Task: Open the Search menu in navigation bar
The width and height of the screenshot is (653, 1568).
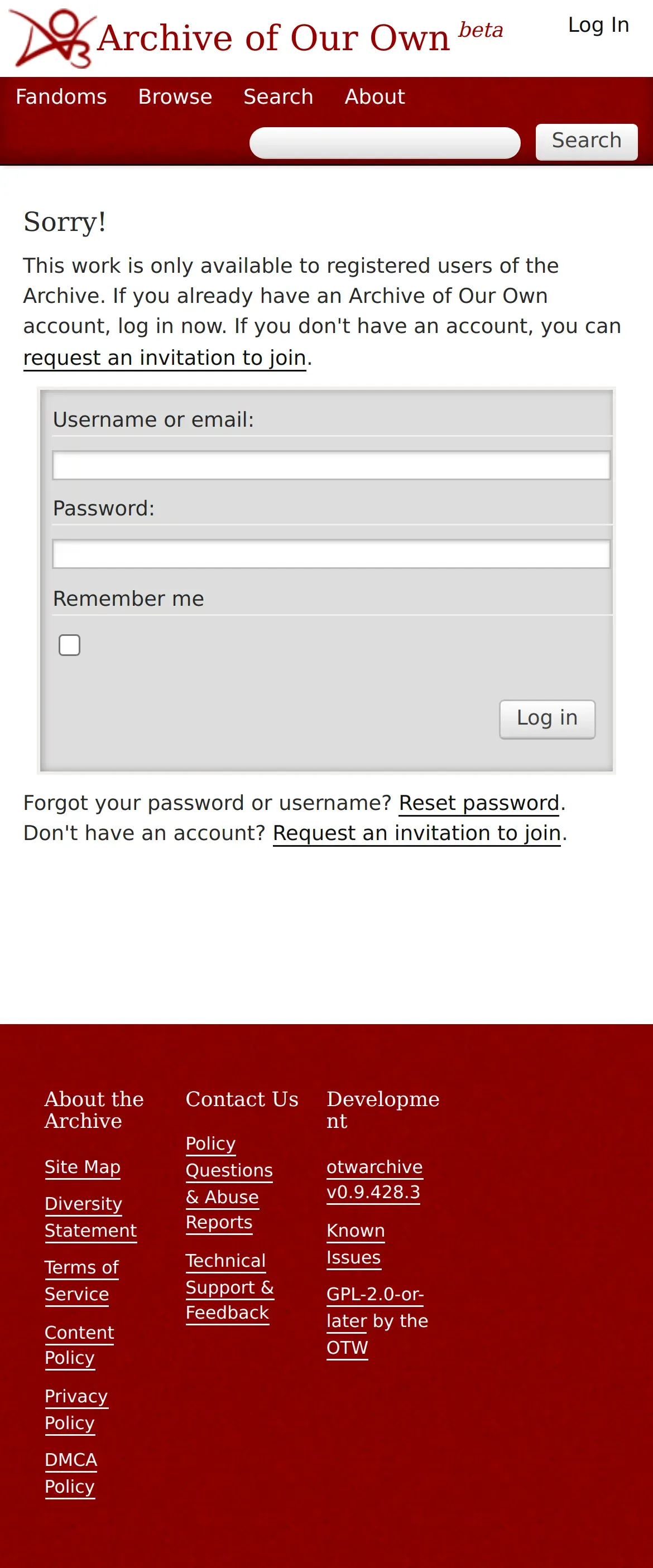Action: [279, 97]
